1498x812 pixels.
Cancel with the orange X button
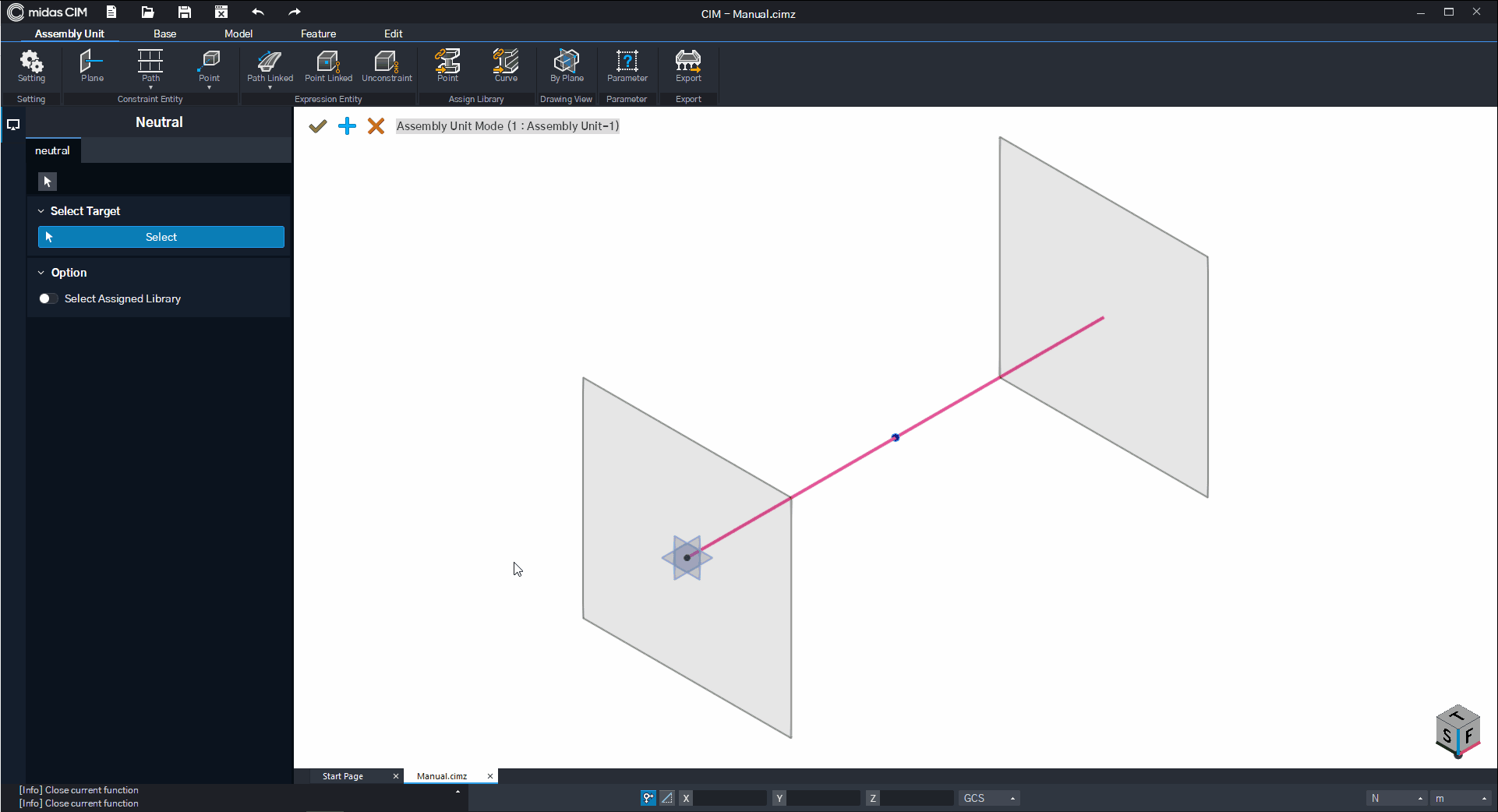pos(376,126)
